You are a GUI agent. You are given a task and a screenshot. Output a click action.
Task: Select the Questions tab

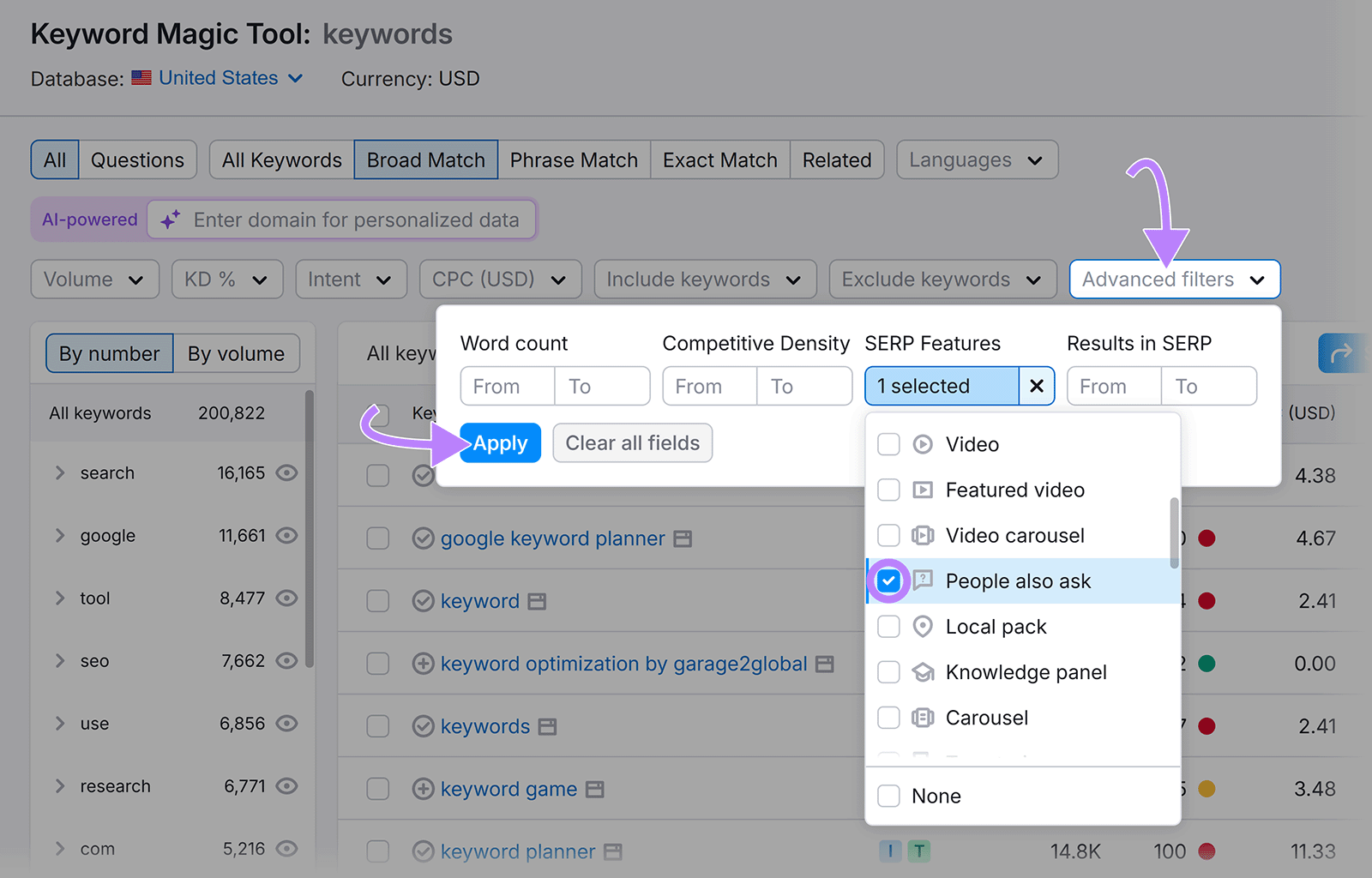137,159
